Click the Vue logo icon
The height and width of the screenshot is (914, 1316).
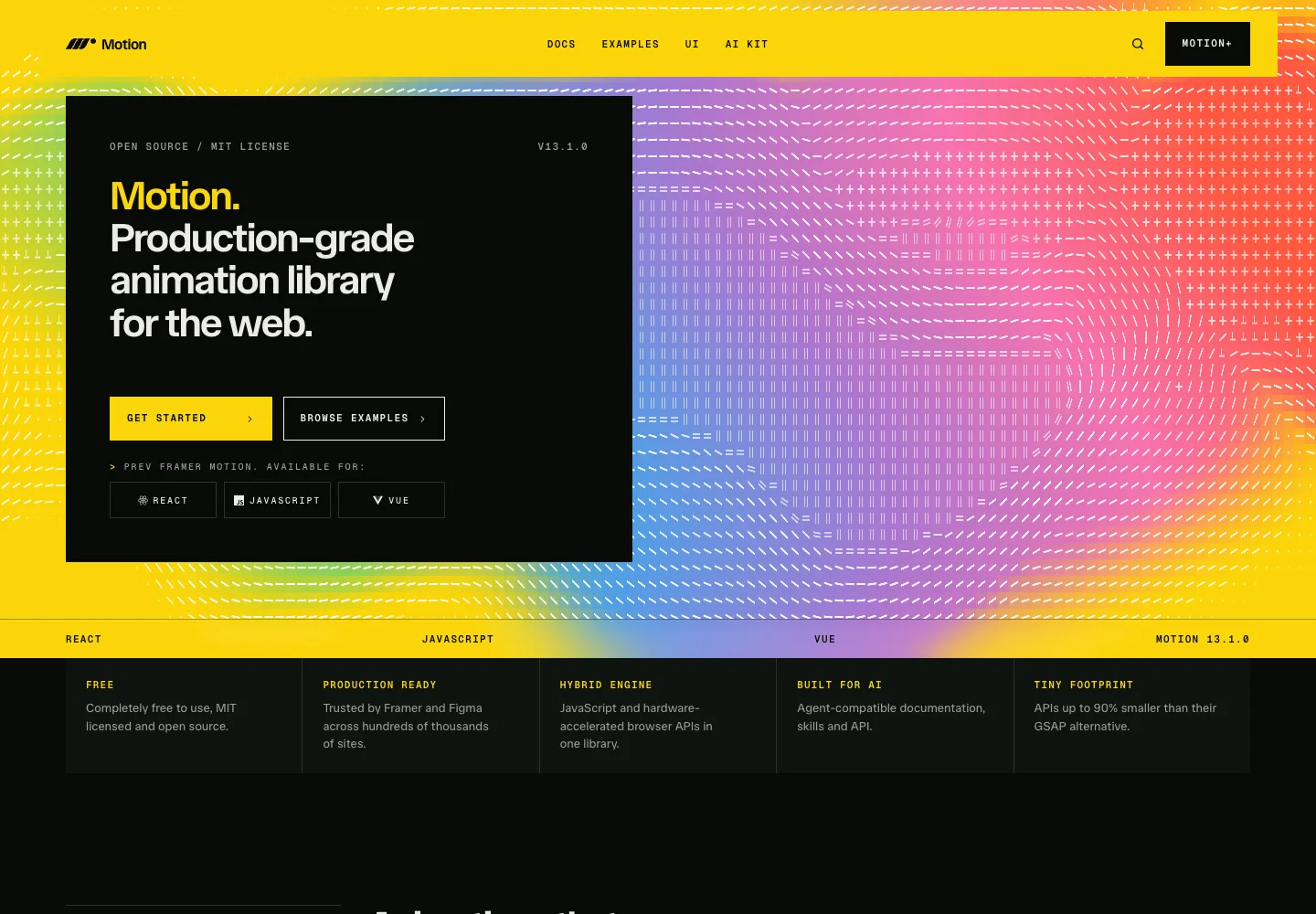coord(377,501)
